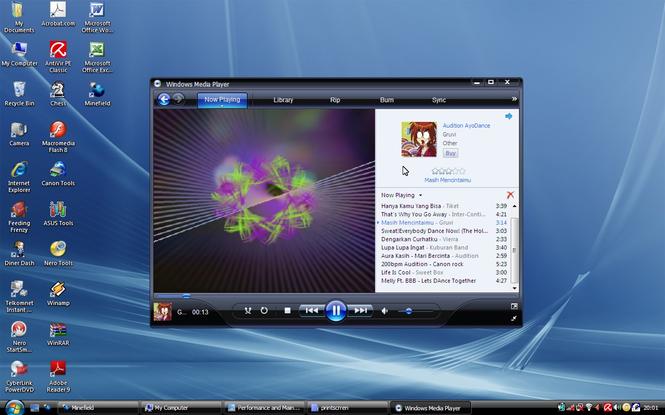Select Lupa Lupa Ingat - Kuburan Band
This screenshot has width=665, height=415.
pos(444,248)
